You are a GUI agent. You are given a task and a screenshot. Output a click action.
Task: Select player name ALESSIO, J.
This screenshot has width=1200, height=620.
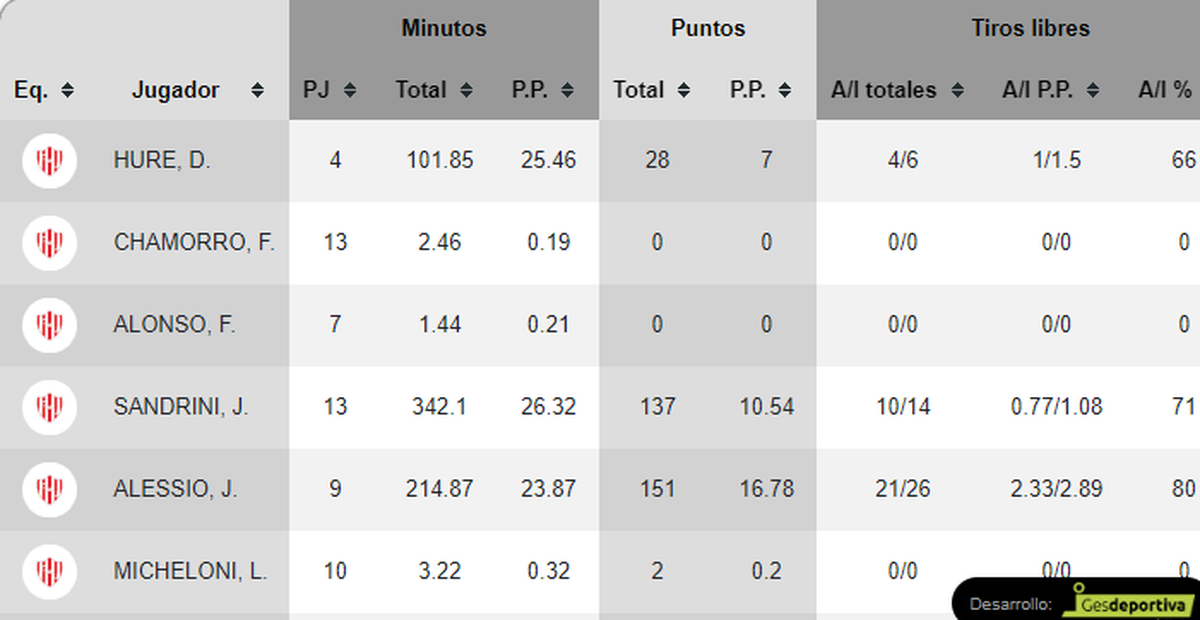[x=176, y=489]
